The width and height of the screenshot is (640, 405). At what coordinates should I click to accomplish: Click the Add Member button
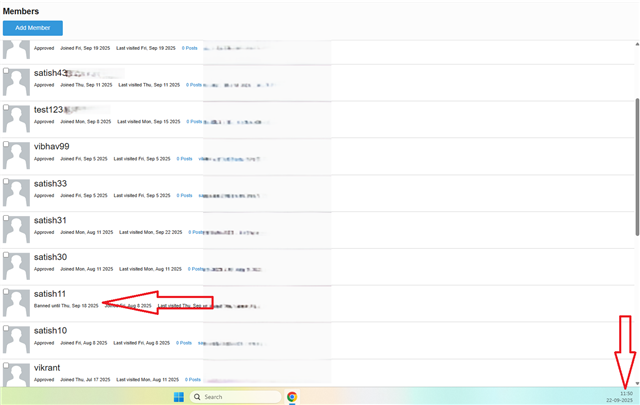(x=33, y=28)
